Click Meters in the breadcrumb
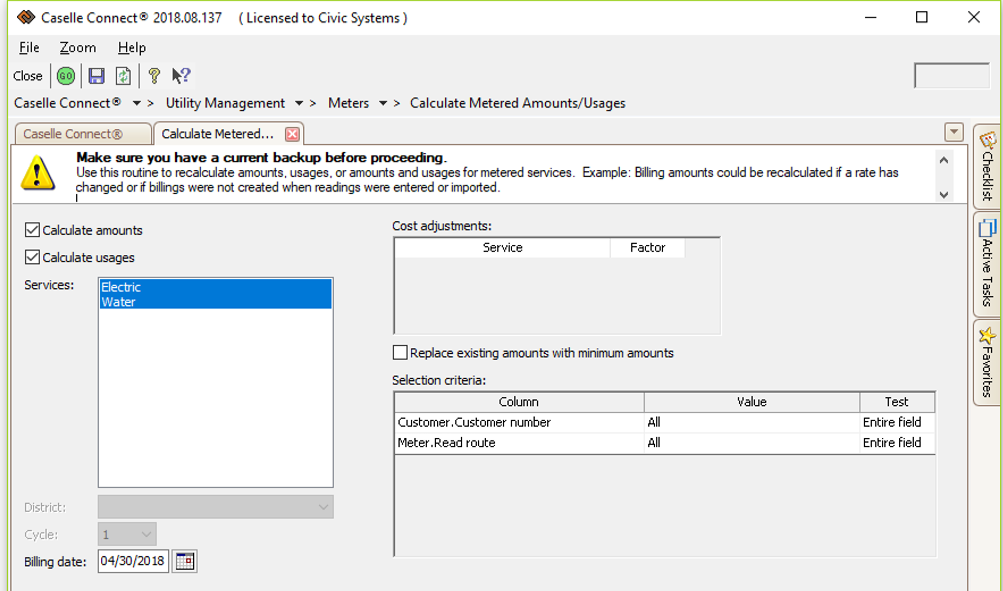 click(349, 103)
